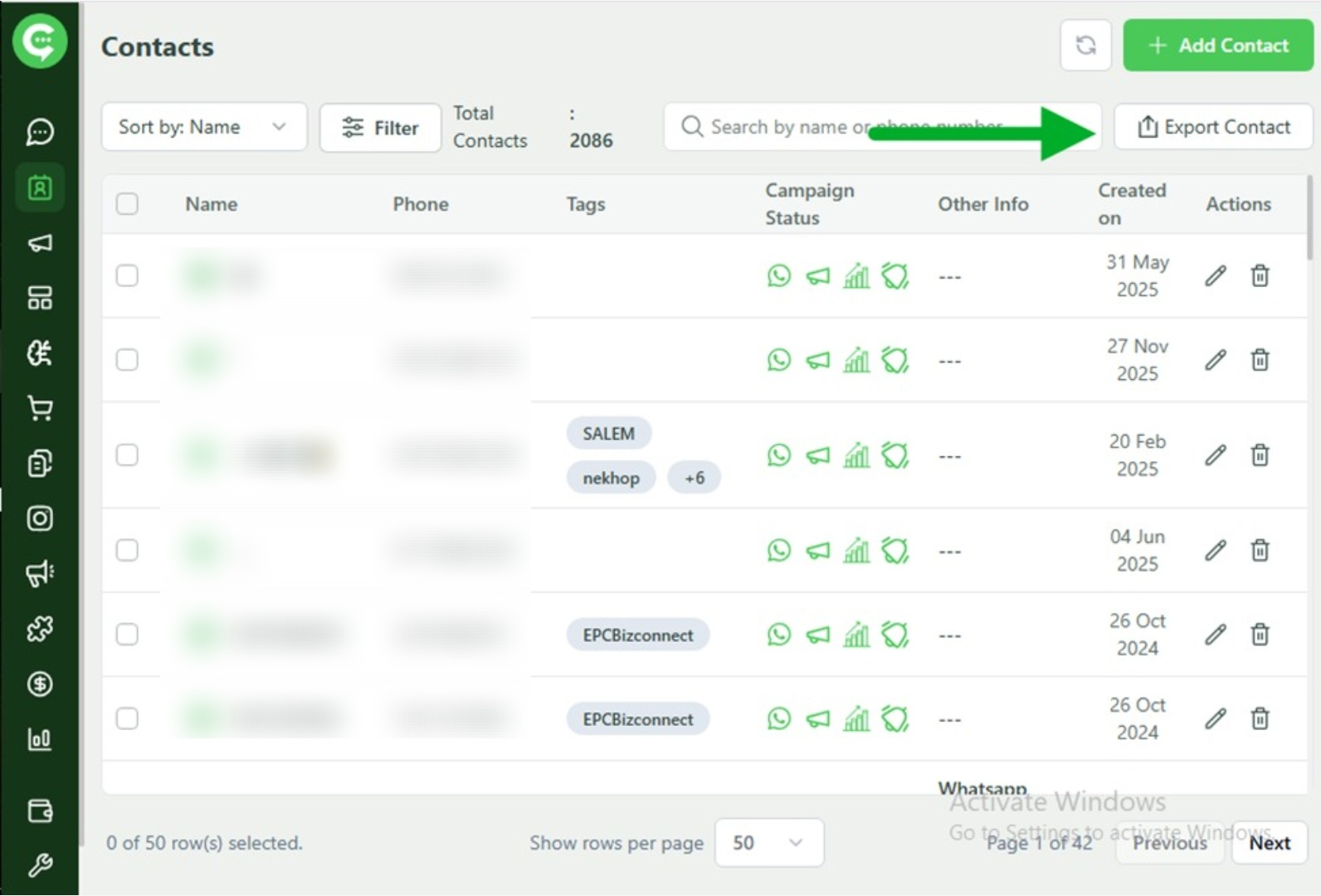Edit the contact created 20 Feb 2025
The width and height of the screenshot is (1321, 896).
(x=1216, y=455)
